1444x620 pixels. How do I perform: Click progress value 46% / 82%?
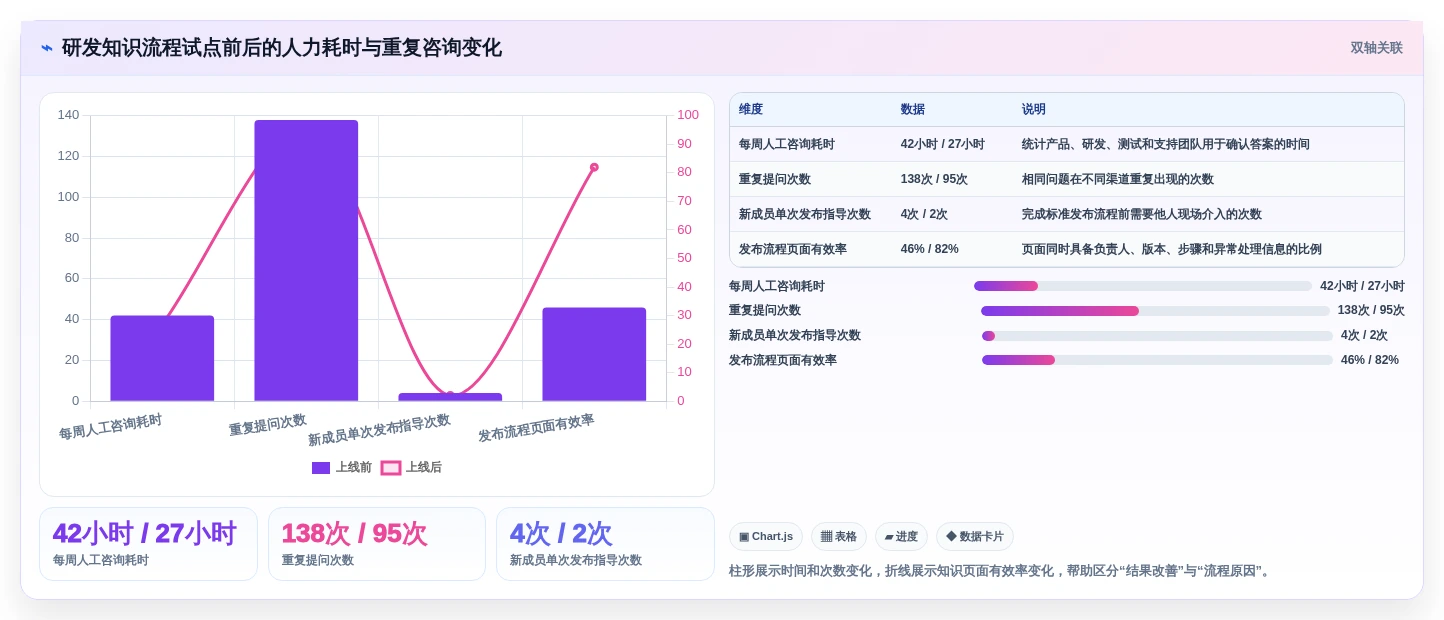(x=1370, y=360)
